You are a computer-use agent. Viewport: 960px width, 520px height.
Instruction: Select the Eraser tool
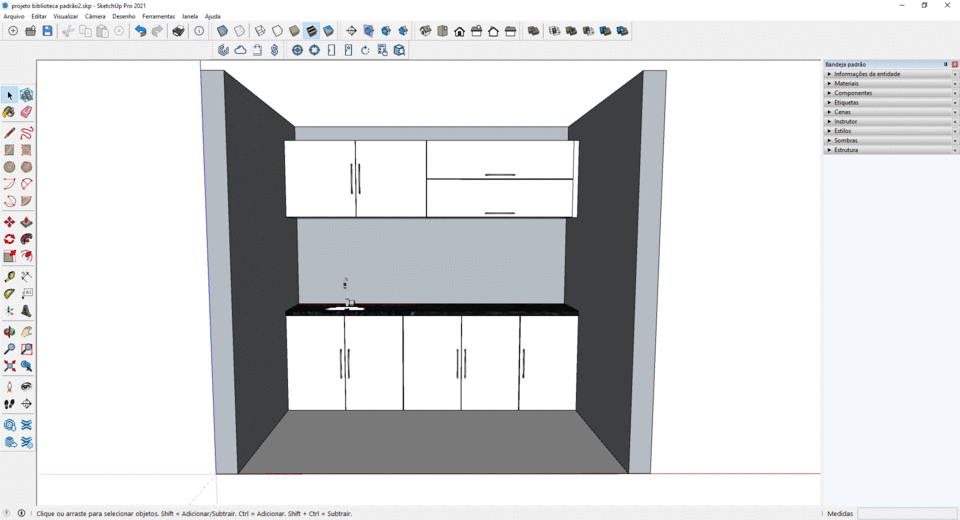(x=26, y=112)
